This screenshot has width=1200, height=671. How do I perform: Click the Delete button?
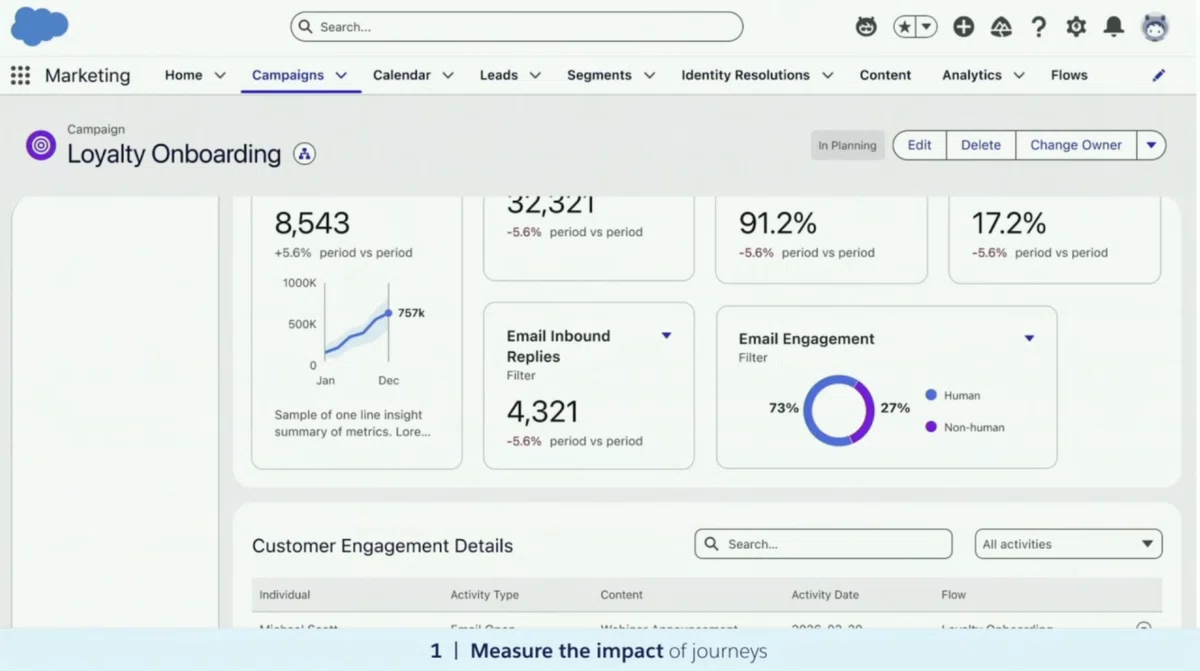(981, 145)
